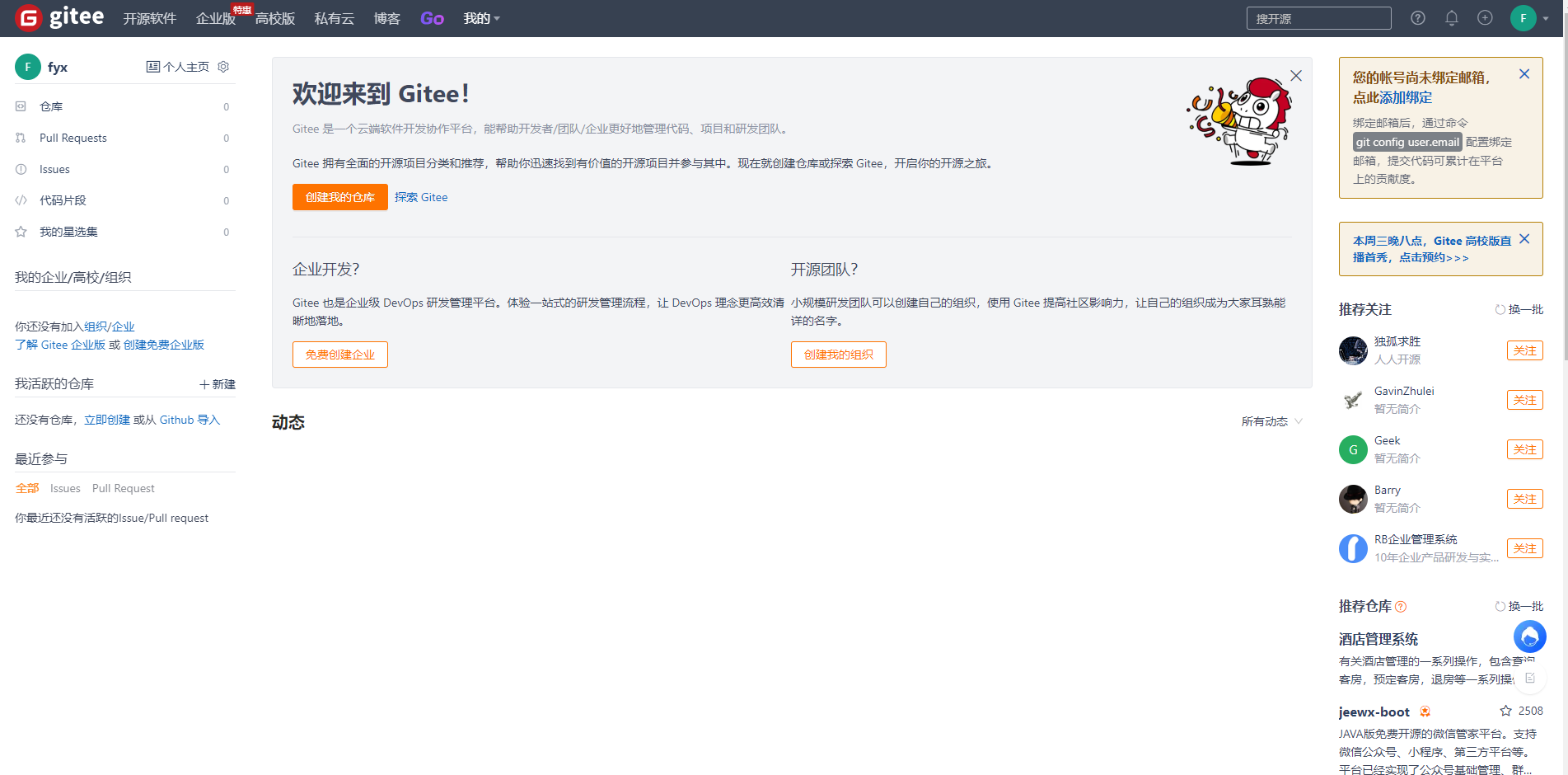
Task: Follow RB企业管理系统 with 关注 button
Action: pyautogui.click(x=1525, y=548)
